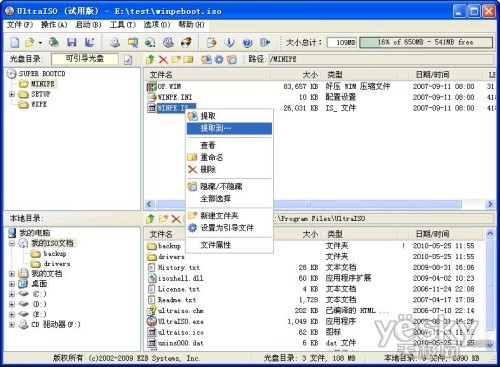Choose 重命名 in the context menu
The image size is (500, 367).
tap(229, 157)
